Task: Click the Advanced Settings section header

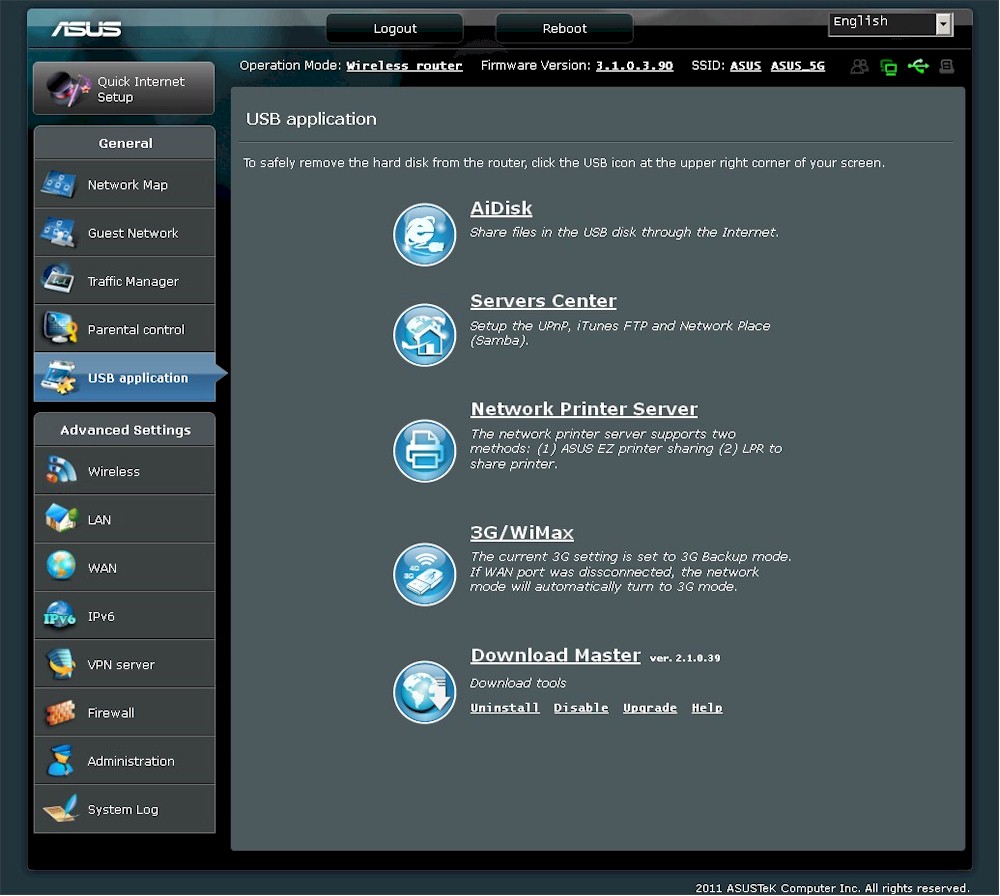Action: point(125,430)
